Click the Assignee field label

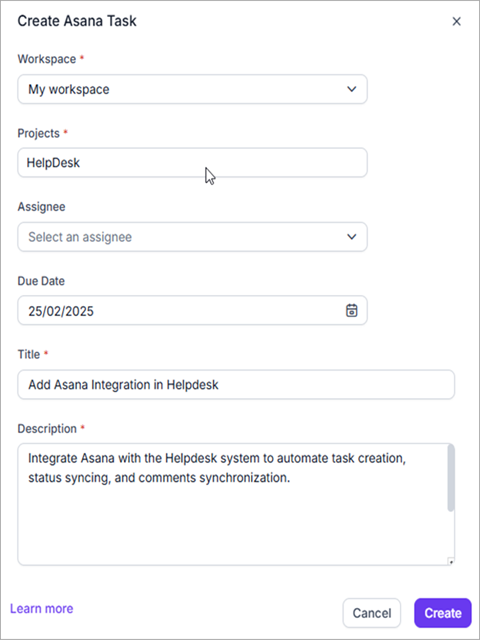41,207
